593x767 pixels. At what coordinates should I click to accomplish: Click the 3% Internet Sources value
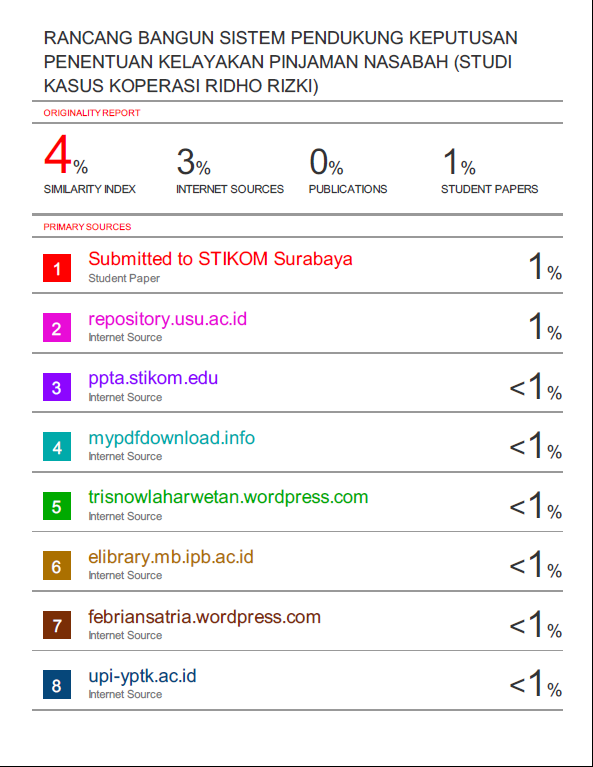(x=193, y=161)
